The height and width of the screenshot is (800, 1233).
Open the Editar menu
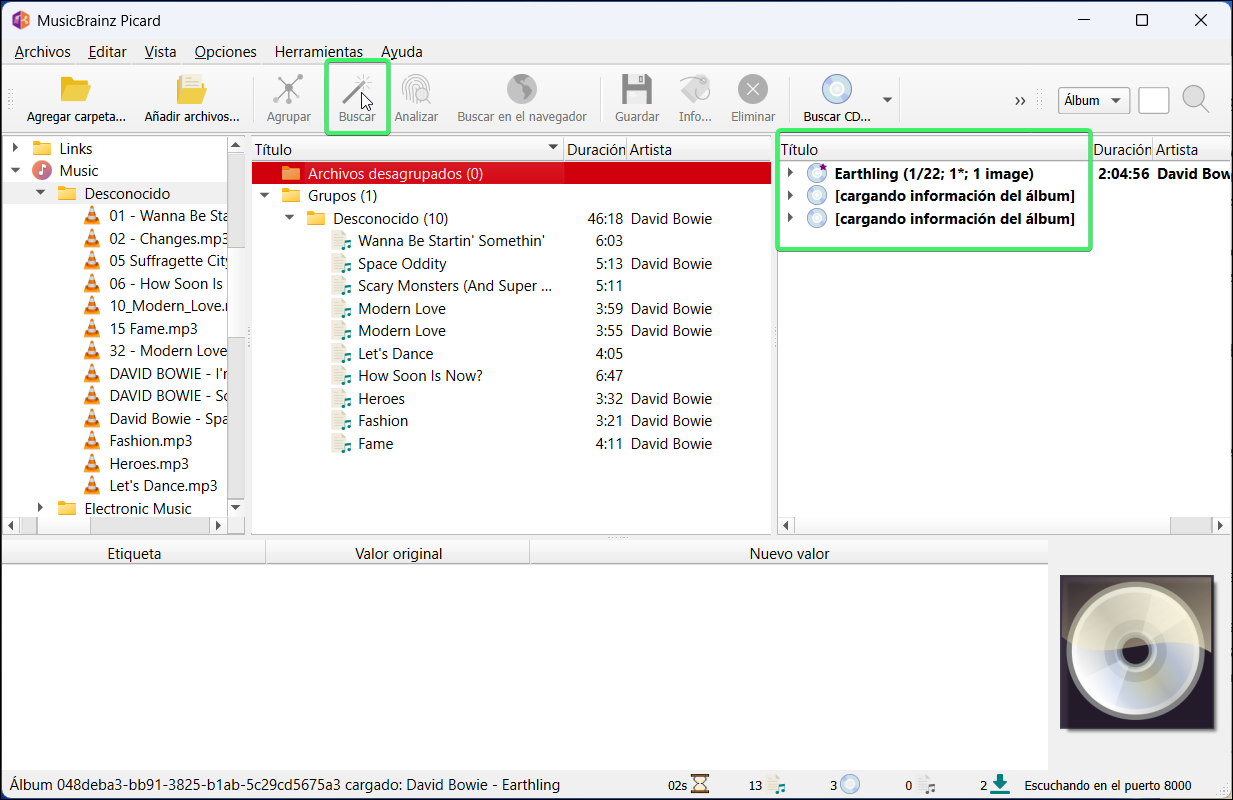pyautogui.click(x=107, y=52)
